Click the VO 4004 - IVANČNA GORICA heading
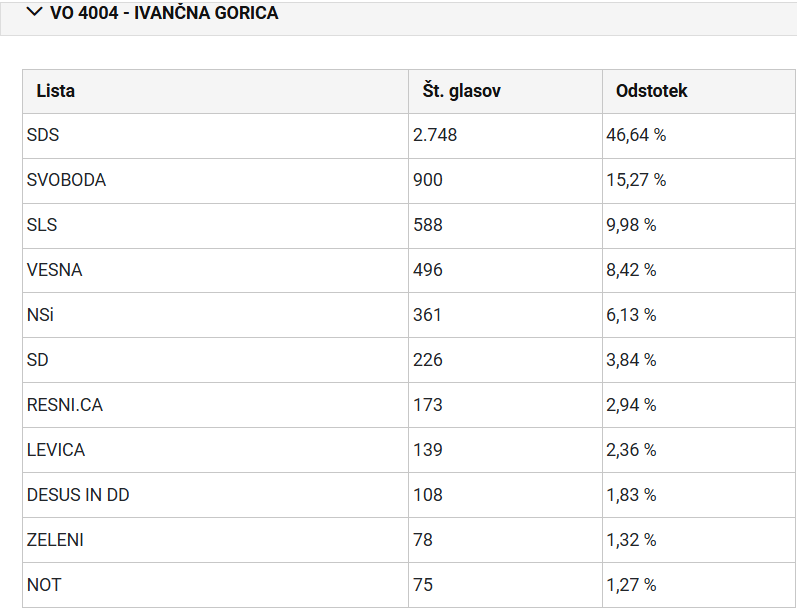The width and height of the screenshot is (797, 612). pyautogui.click(x=164, y=13)
